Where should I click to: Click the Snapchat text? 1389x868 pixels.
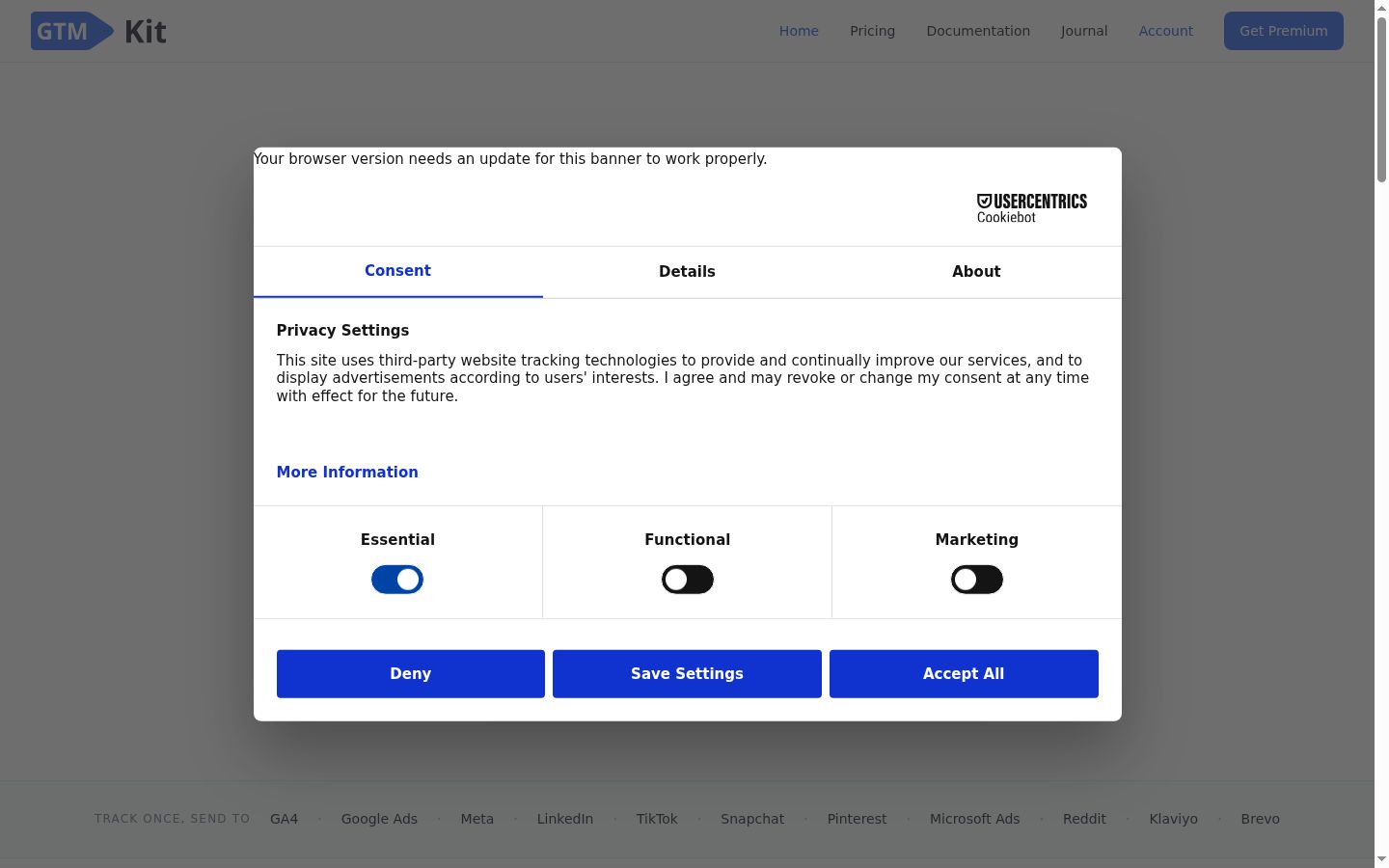pos(752,819)
